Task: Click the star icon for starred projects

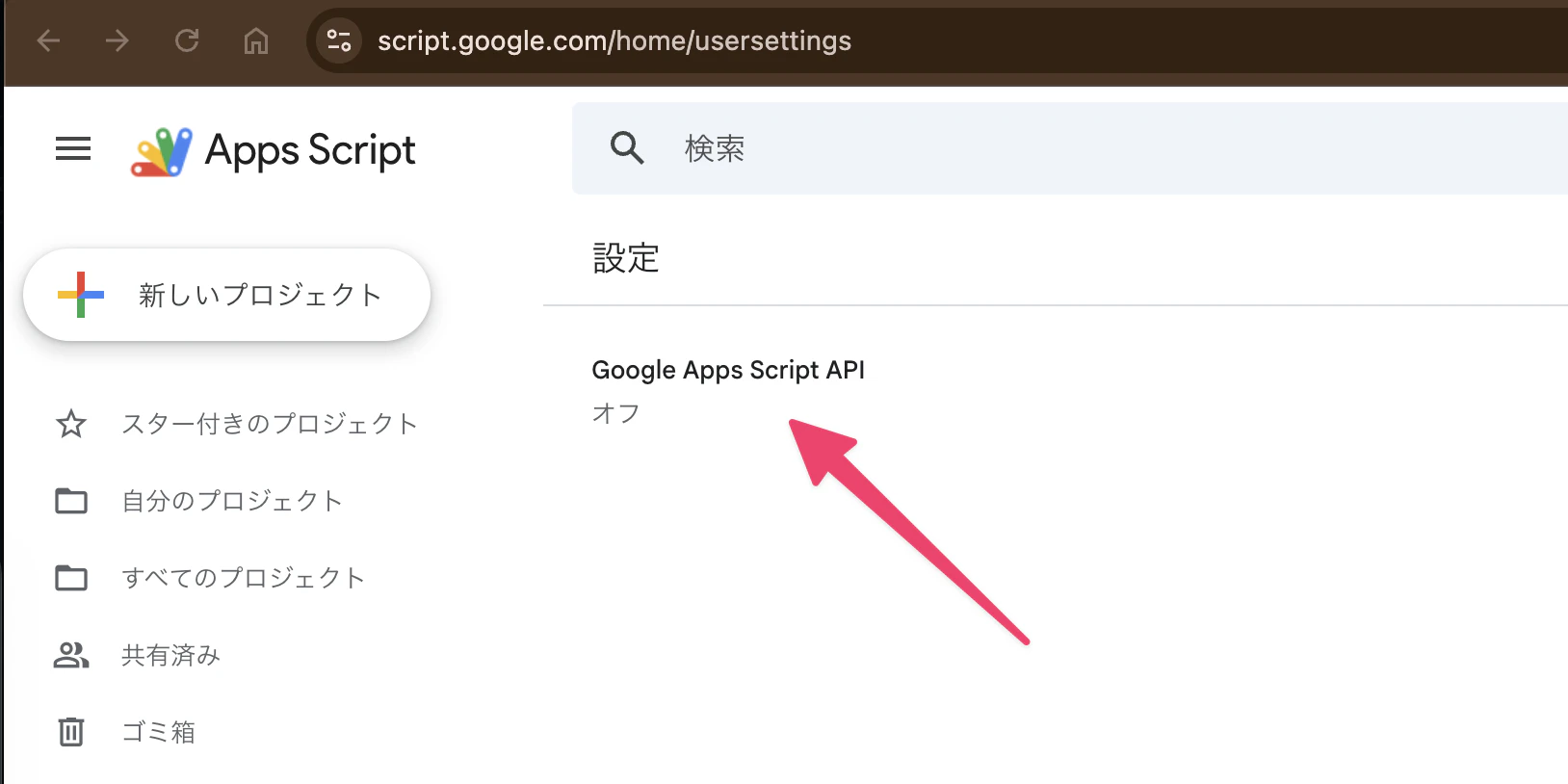Action: pos(71,424)
